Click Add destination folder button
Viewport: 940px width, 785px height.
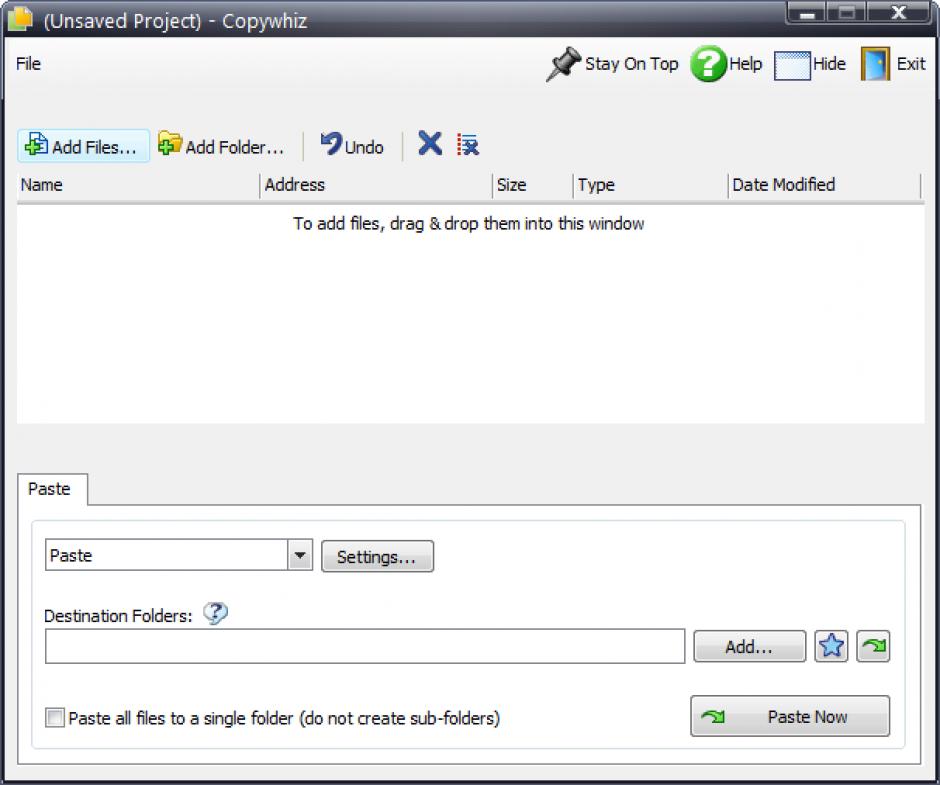(749, 646)
